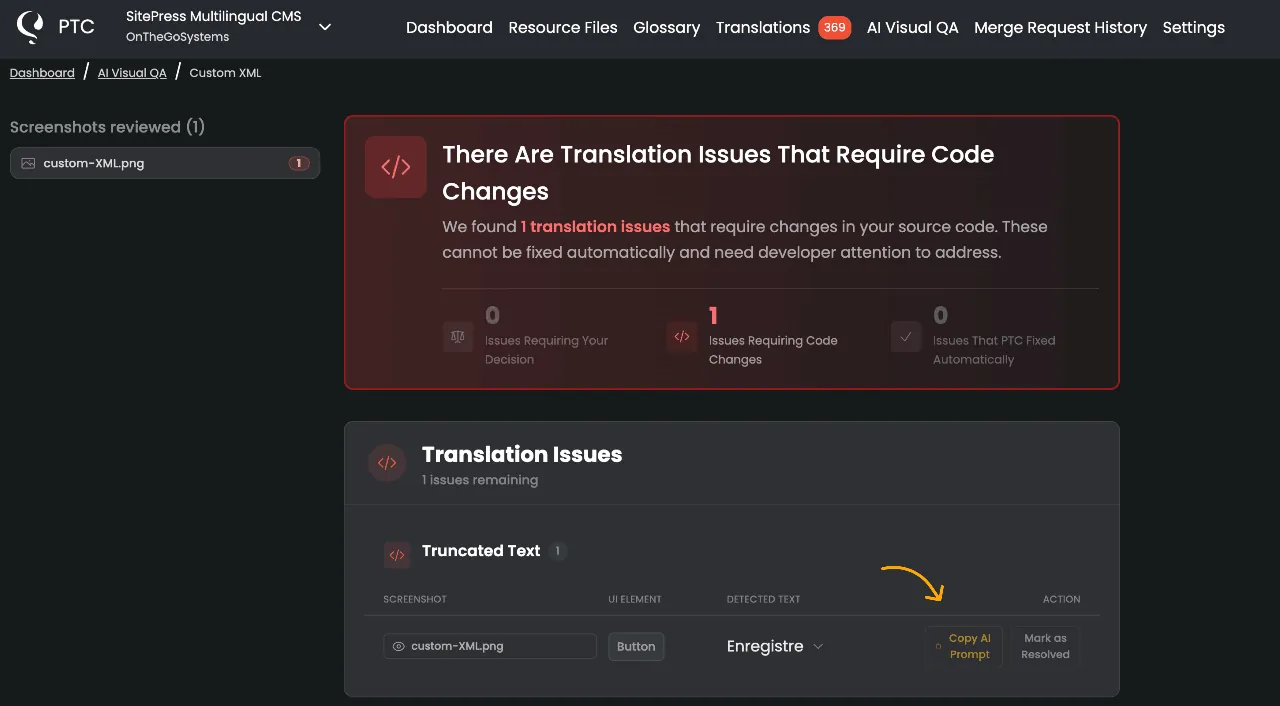Click the code icon for Issues Requiring Code Changes

coord(682,337)
